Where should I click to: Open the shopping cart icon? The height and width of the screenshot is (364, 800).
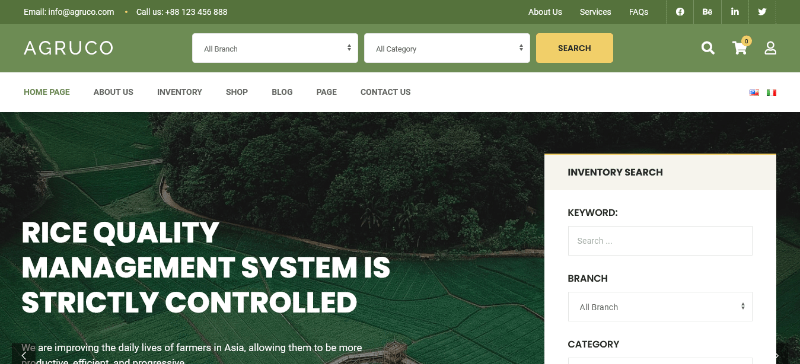[739, 48]
